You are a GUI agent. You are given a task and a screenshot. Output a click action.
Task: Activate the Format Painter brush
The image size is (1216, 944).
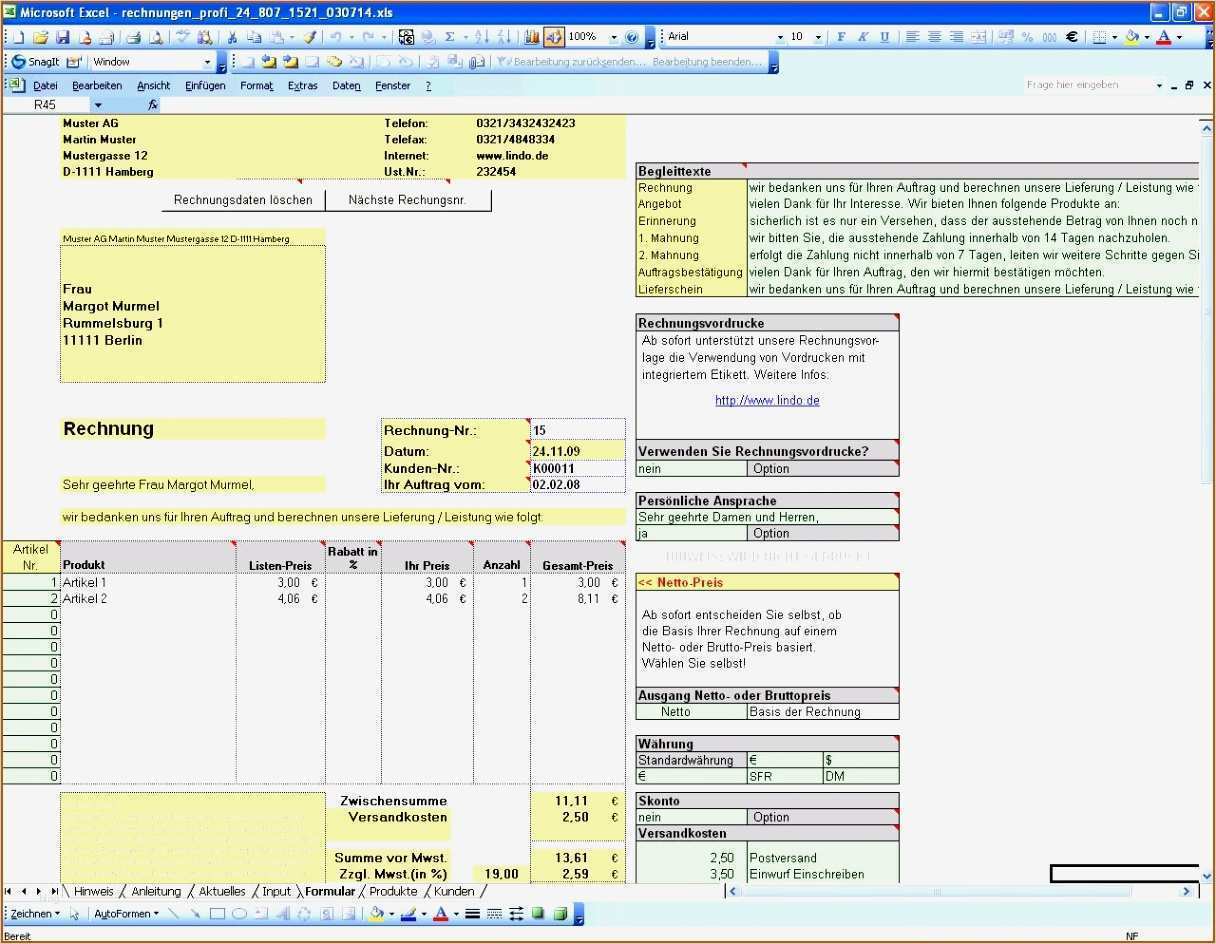tap(309, 37)
